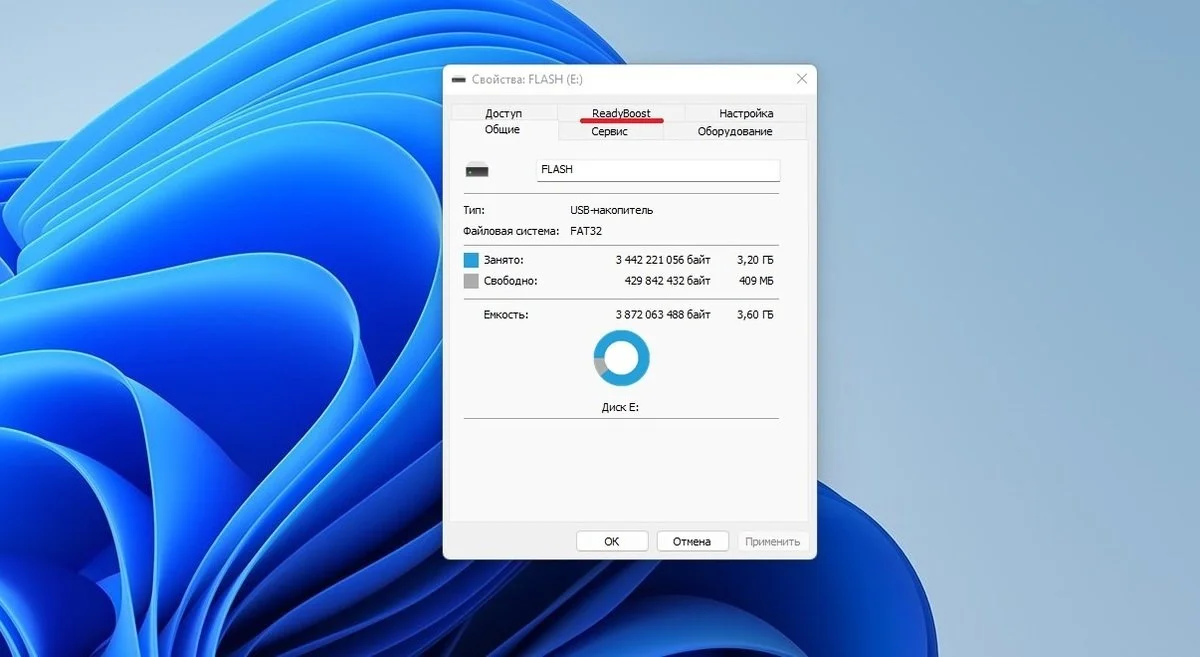The height and width of the screenshot is (657, 1200).
Task: Click the Отмена button
Action: [692, 541]
